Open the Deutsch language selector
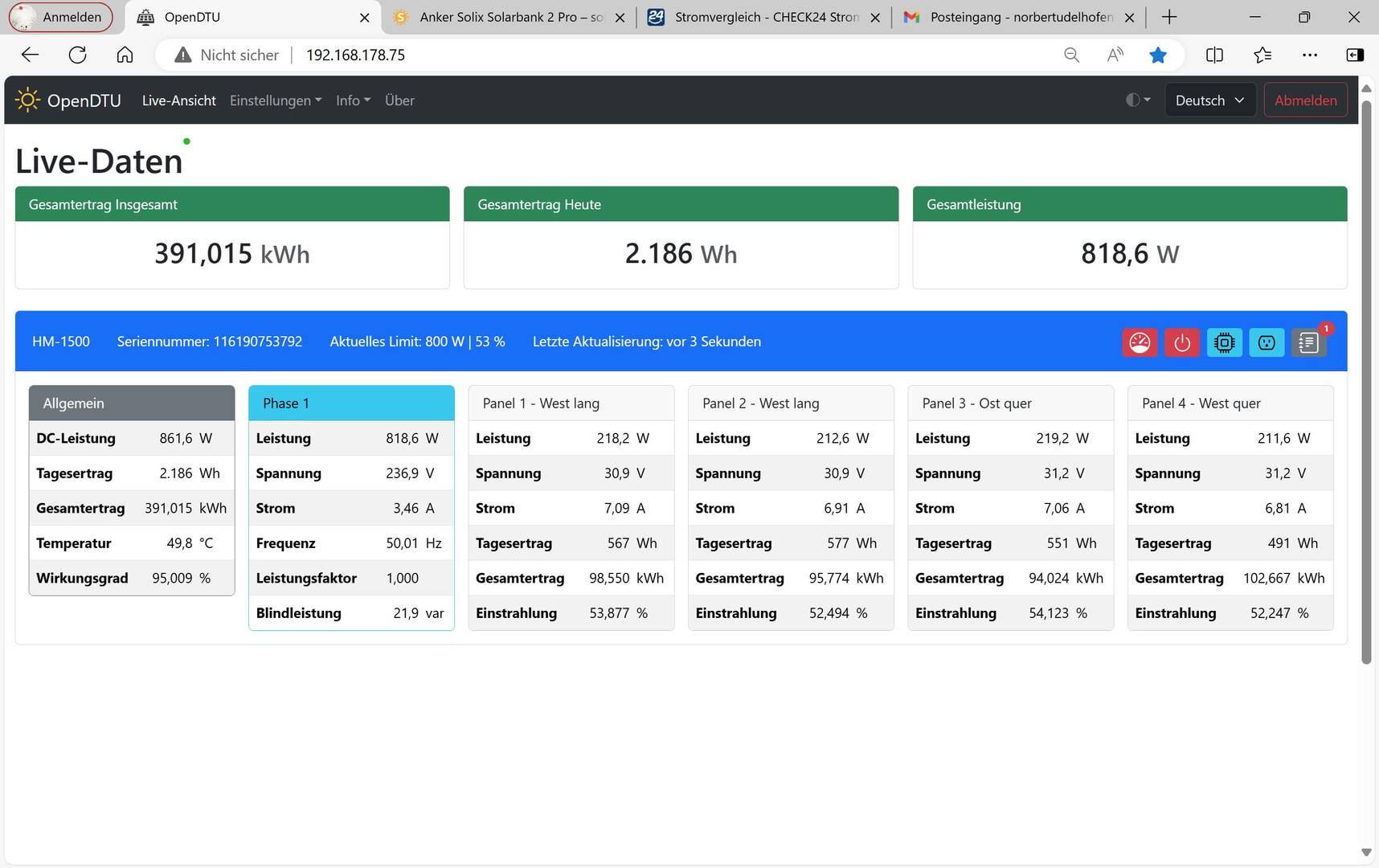 point(1209,100)
